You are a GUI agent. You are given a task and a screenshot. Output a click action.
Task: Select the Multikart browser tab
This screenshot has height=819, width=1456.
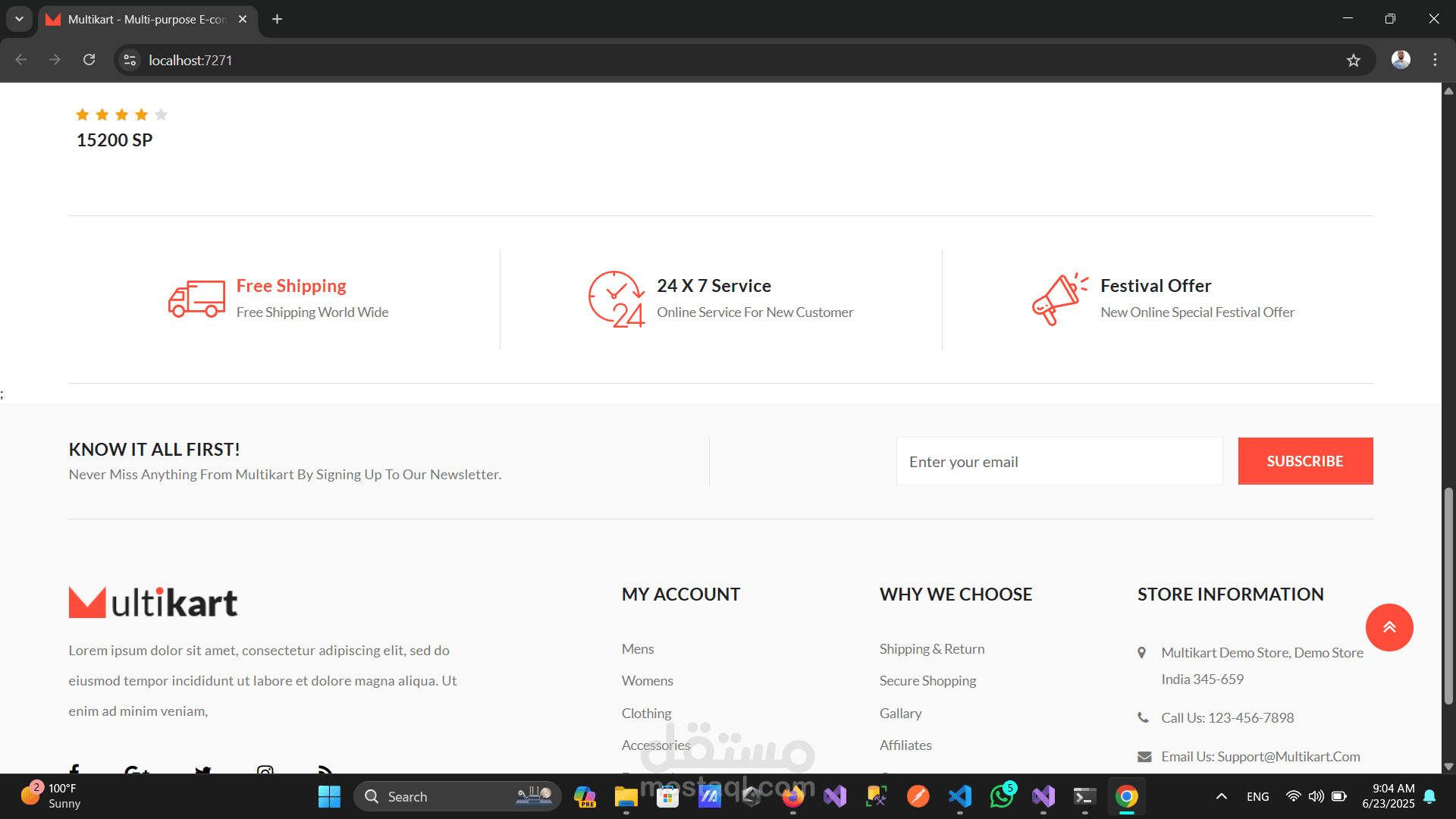click(148, 20)
